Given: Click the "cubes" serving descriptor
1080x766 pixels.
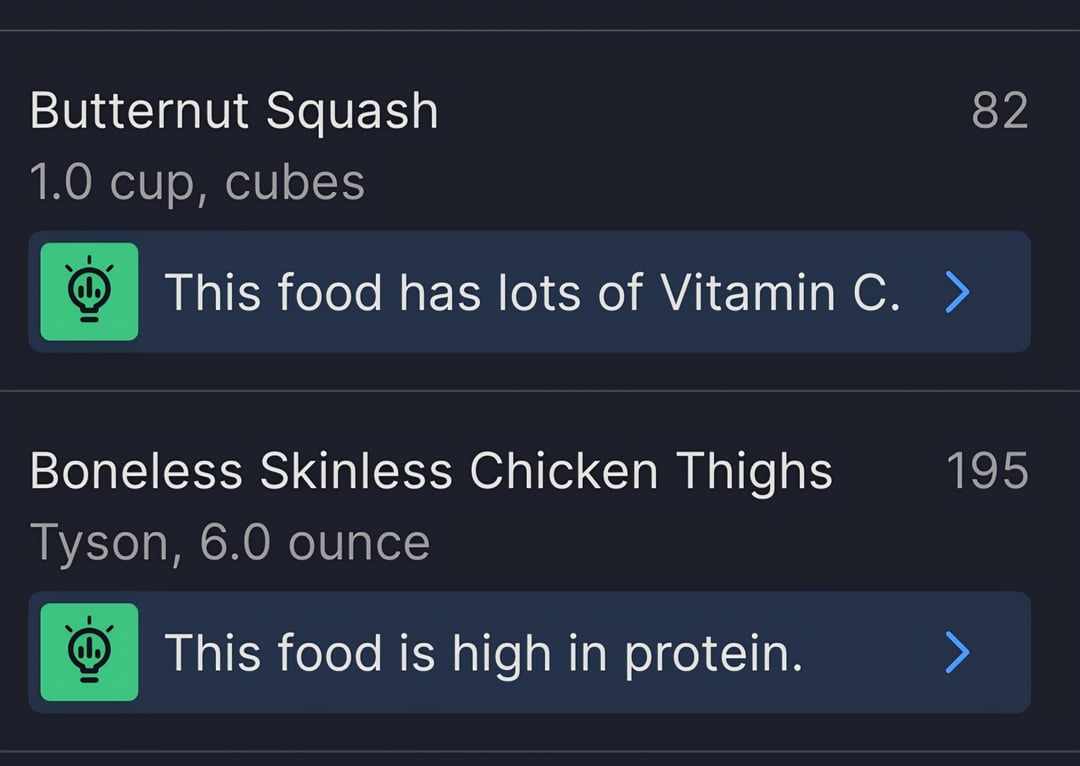Looking at the screenshot, I should (295, 183).
